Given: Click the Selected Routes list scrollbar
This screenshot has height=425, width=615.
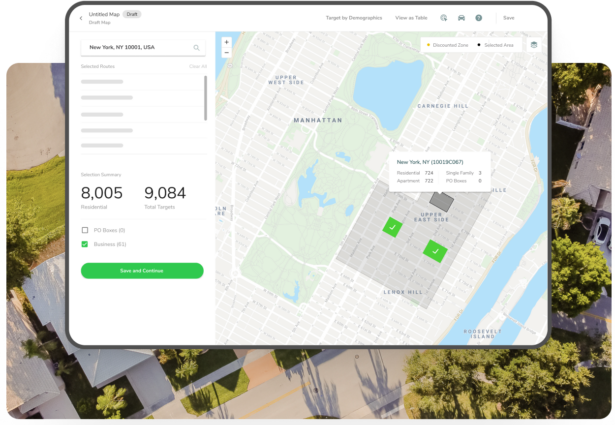Looking at the screenshot, I should (206, 98).
